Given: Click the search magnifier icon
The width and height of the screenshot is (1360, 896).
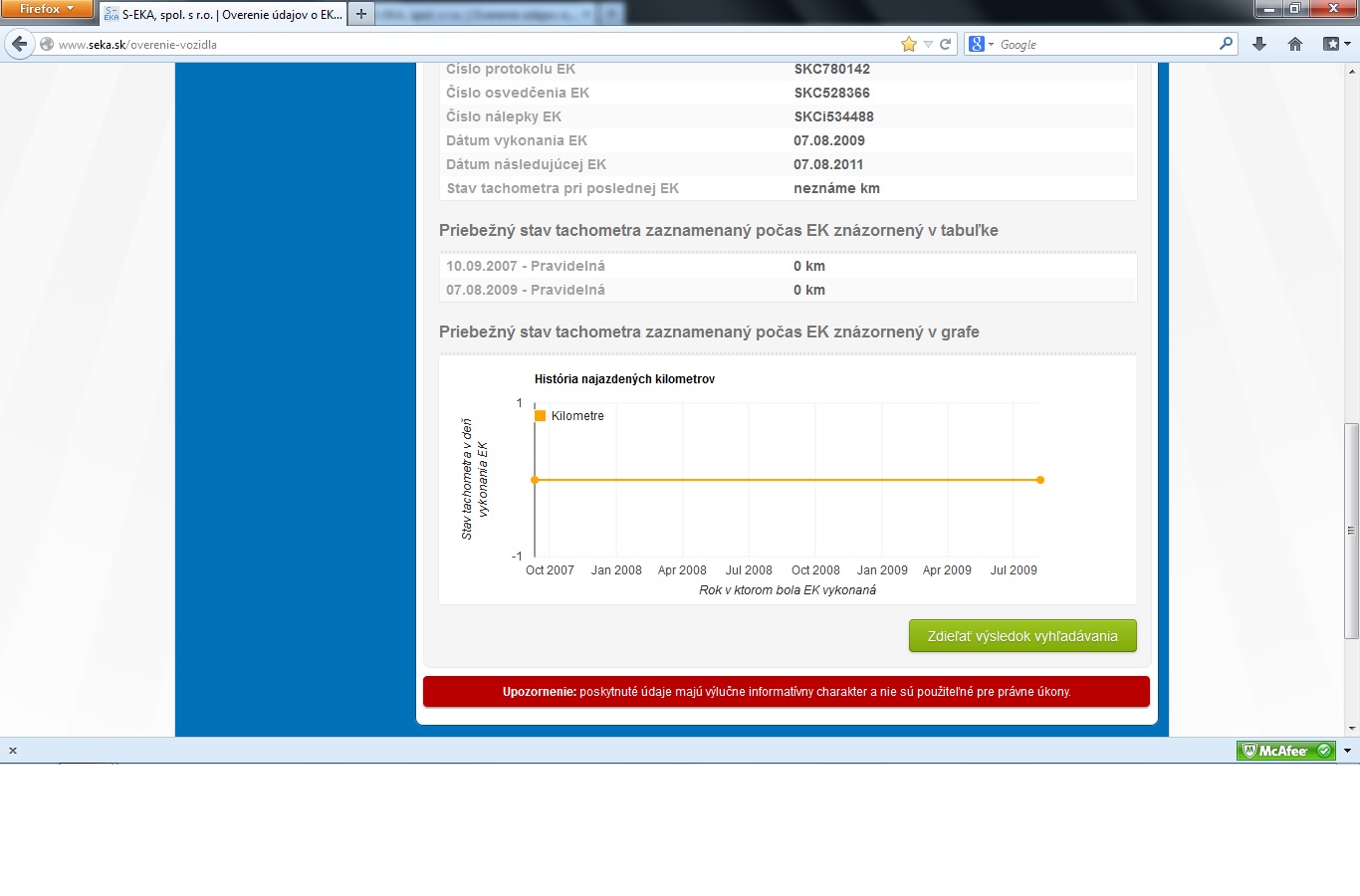Looking at the screenshot, I should click(1226, 44).
